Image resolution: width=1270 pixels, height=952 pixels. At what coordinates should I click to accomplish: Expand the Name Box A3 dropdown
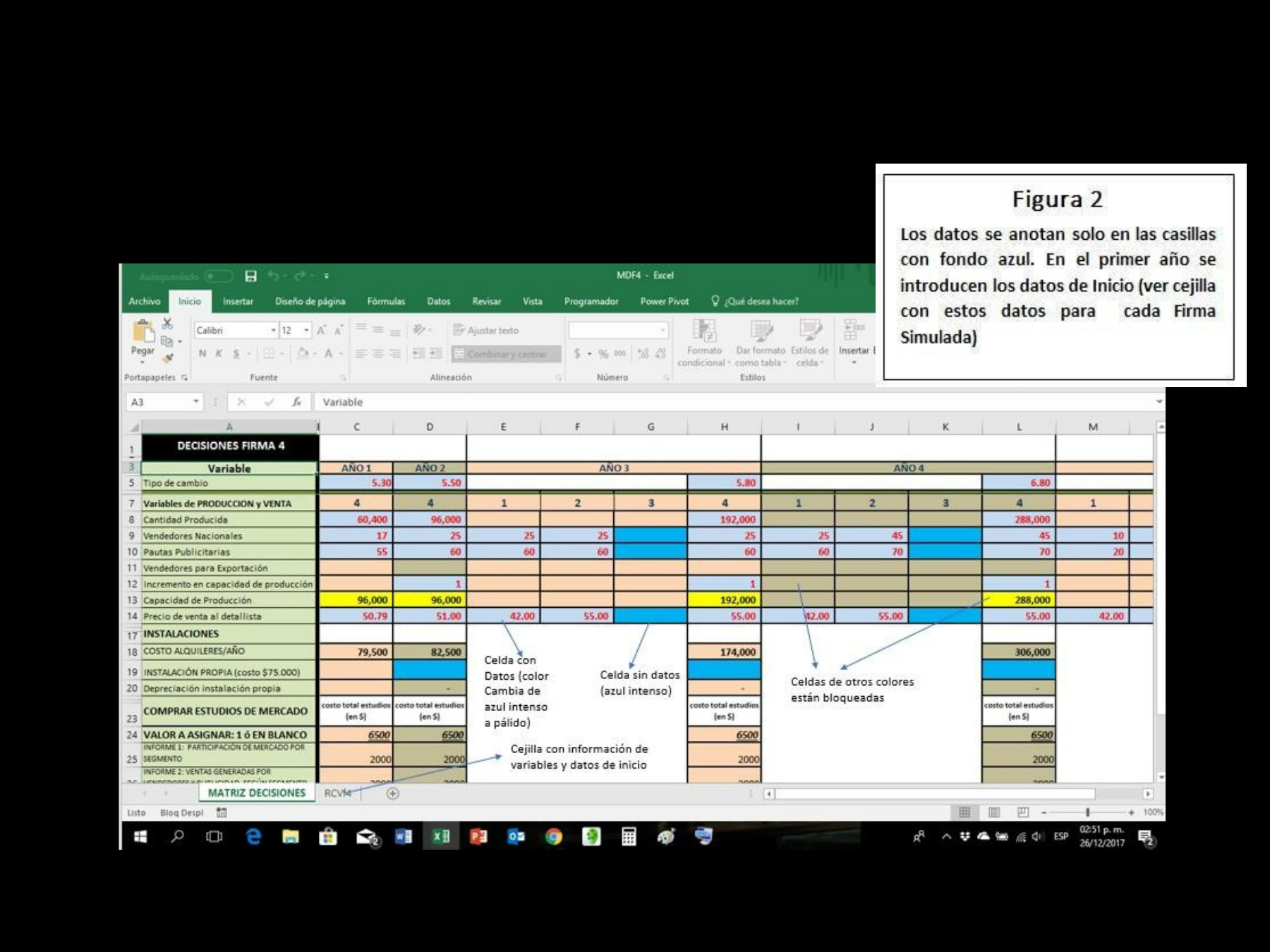click(195, 402)
